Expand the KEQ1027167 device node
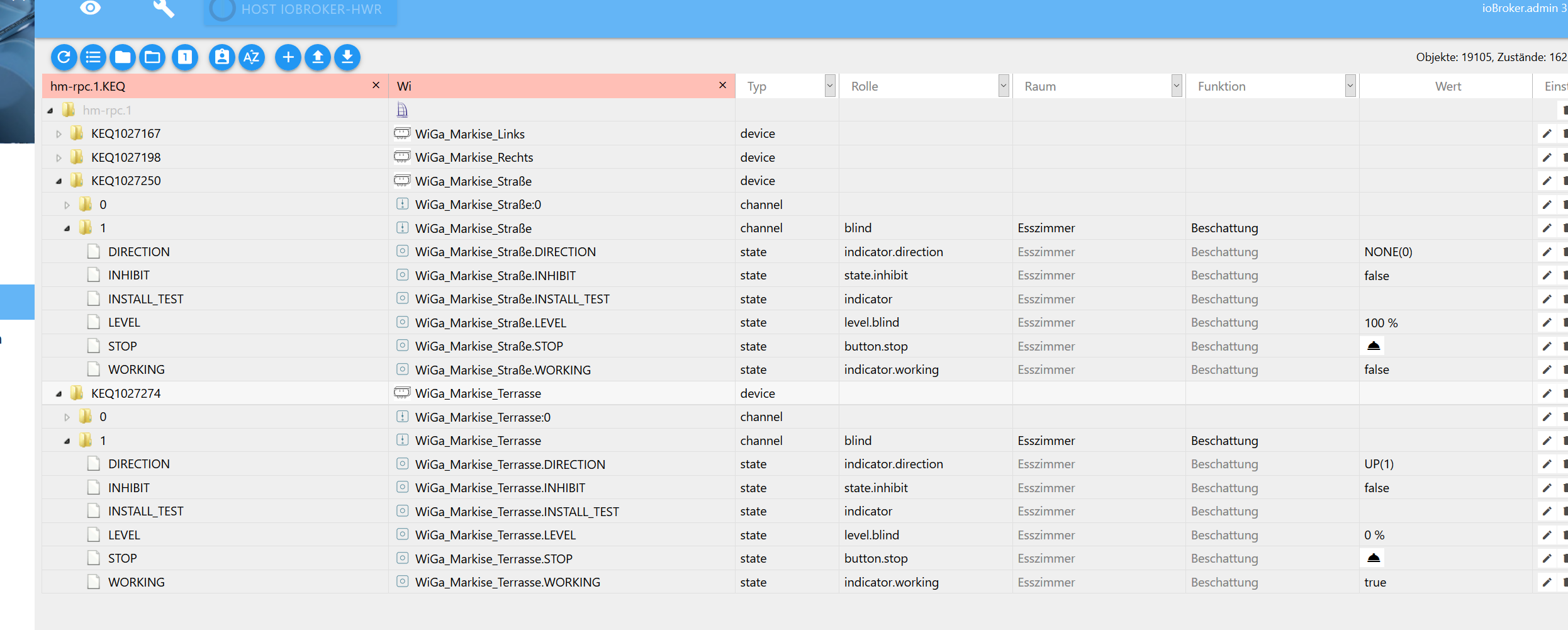Image resolution: width=1568 pixels, height=630 pixels. [x=59, y=134]
